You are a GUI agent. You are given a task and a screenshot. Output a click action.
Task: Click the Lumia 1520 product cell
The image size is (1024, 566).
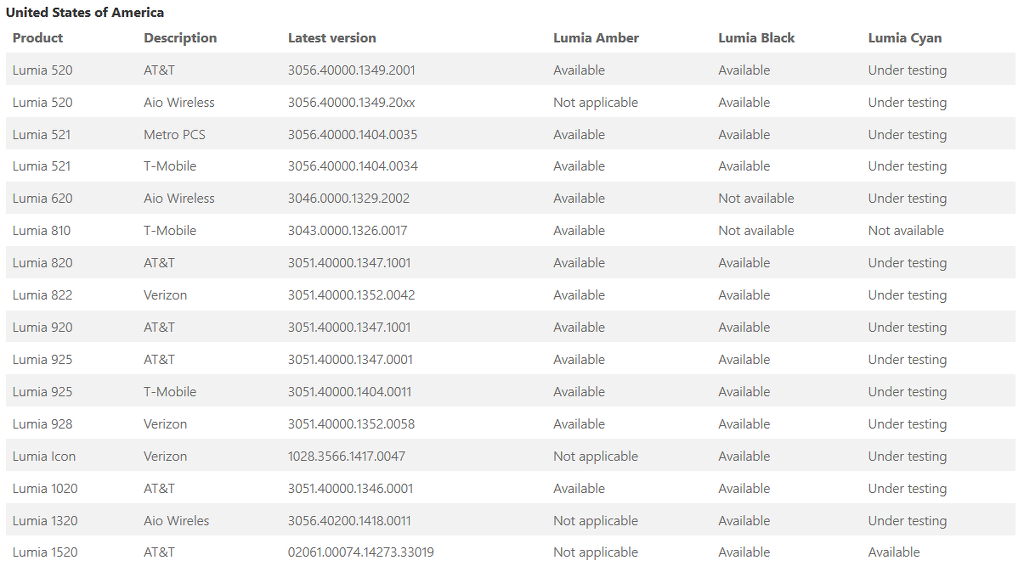coord(45,552)
